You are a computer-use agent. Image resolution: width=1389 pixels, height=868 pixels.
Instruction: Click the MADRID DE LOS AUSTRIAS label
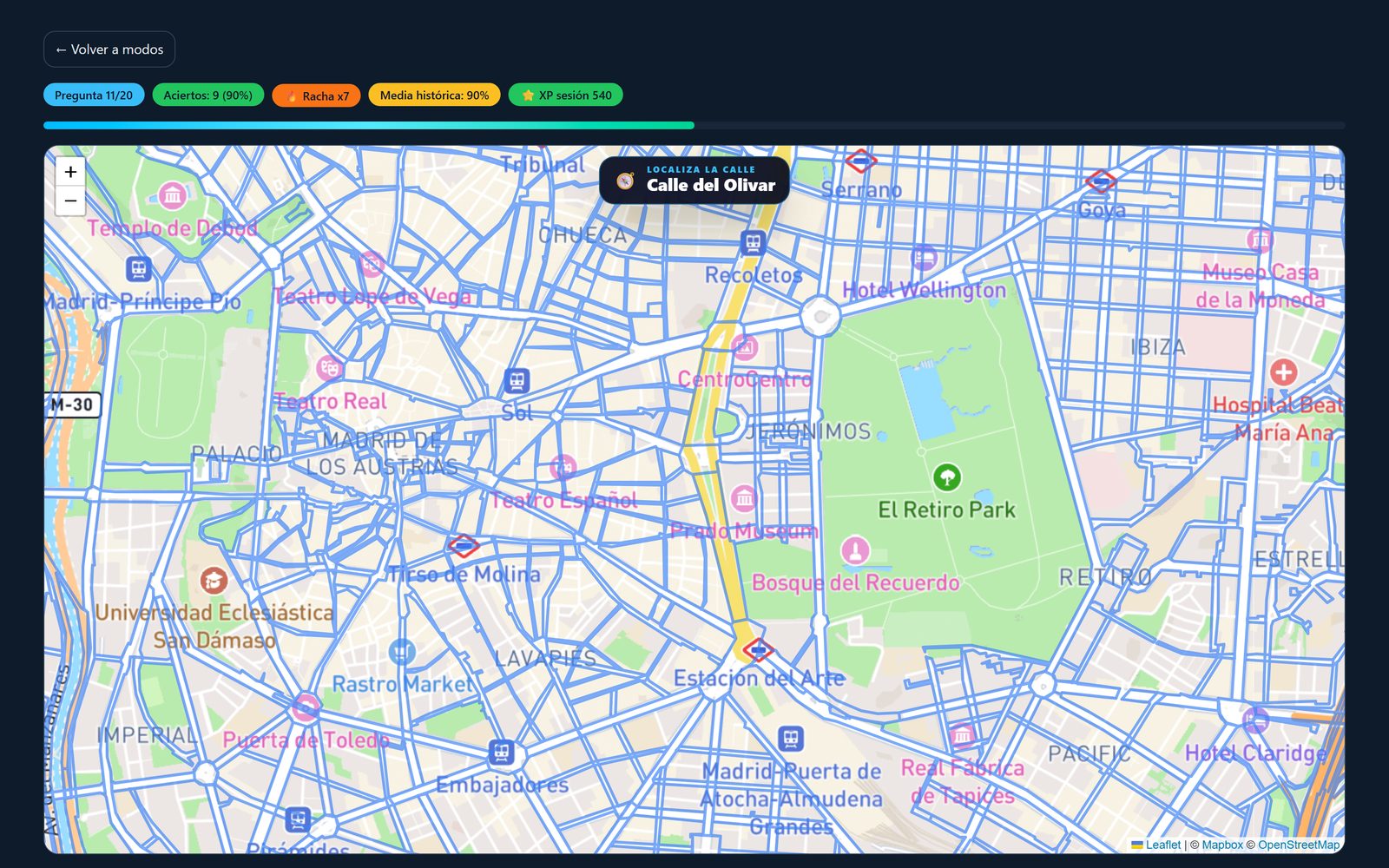382,453
